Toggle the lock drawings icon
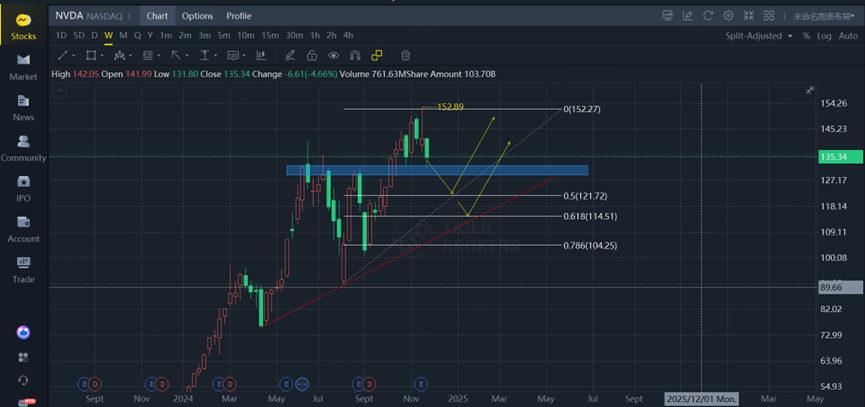This screenshot has height=407, width=865. (312, 55)
